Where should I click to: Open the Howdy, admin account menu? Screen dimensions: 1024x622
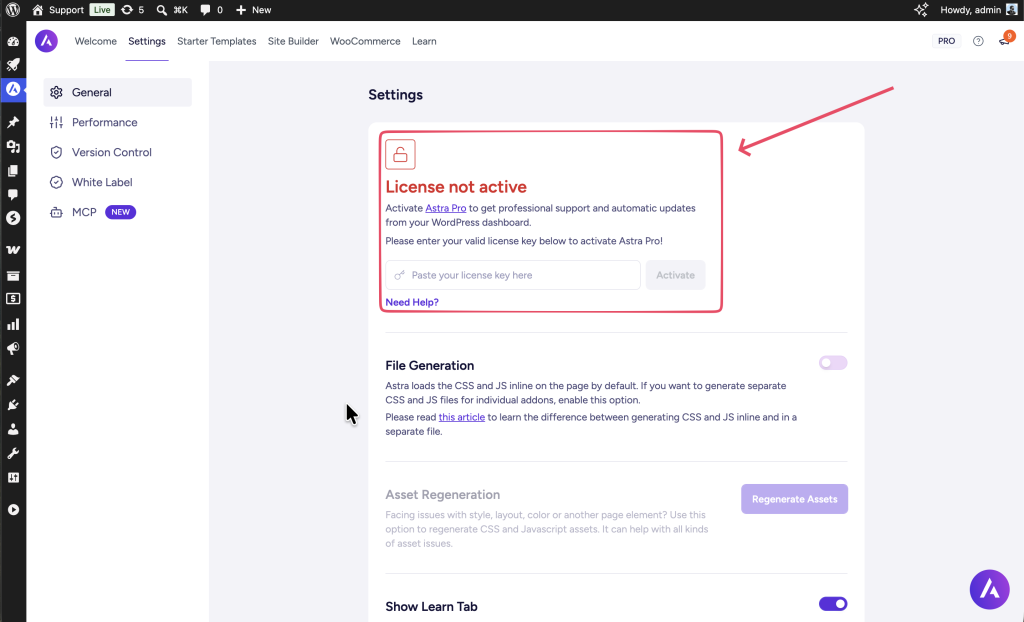click(978, 10)
